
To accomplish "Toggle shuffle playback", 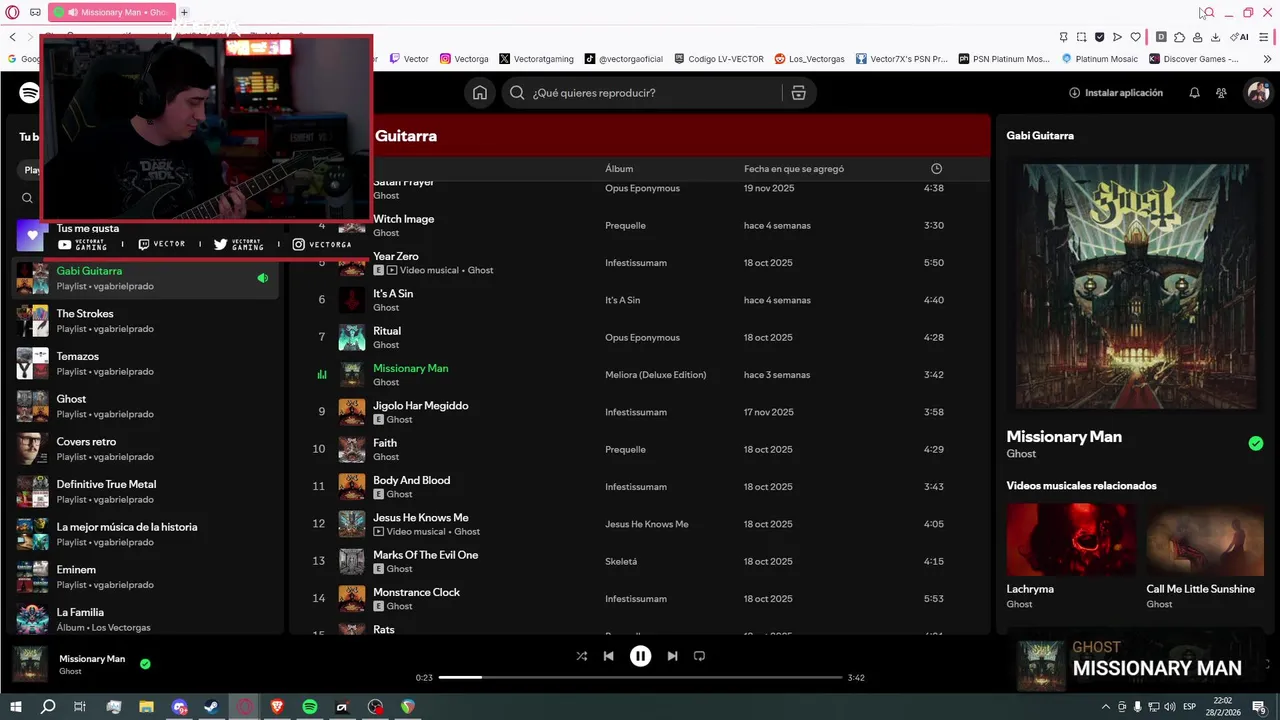I will [582, 656].
